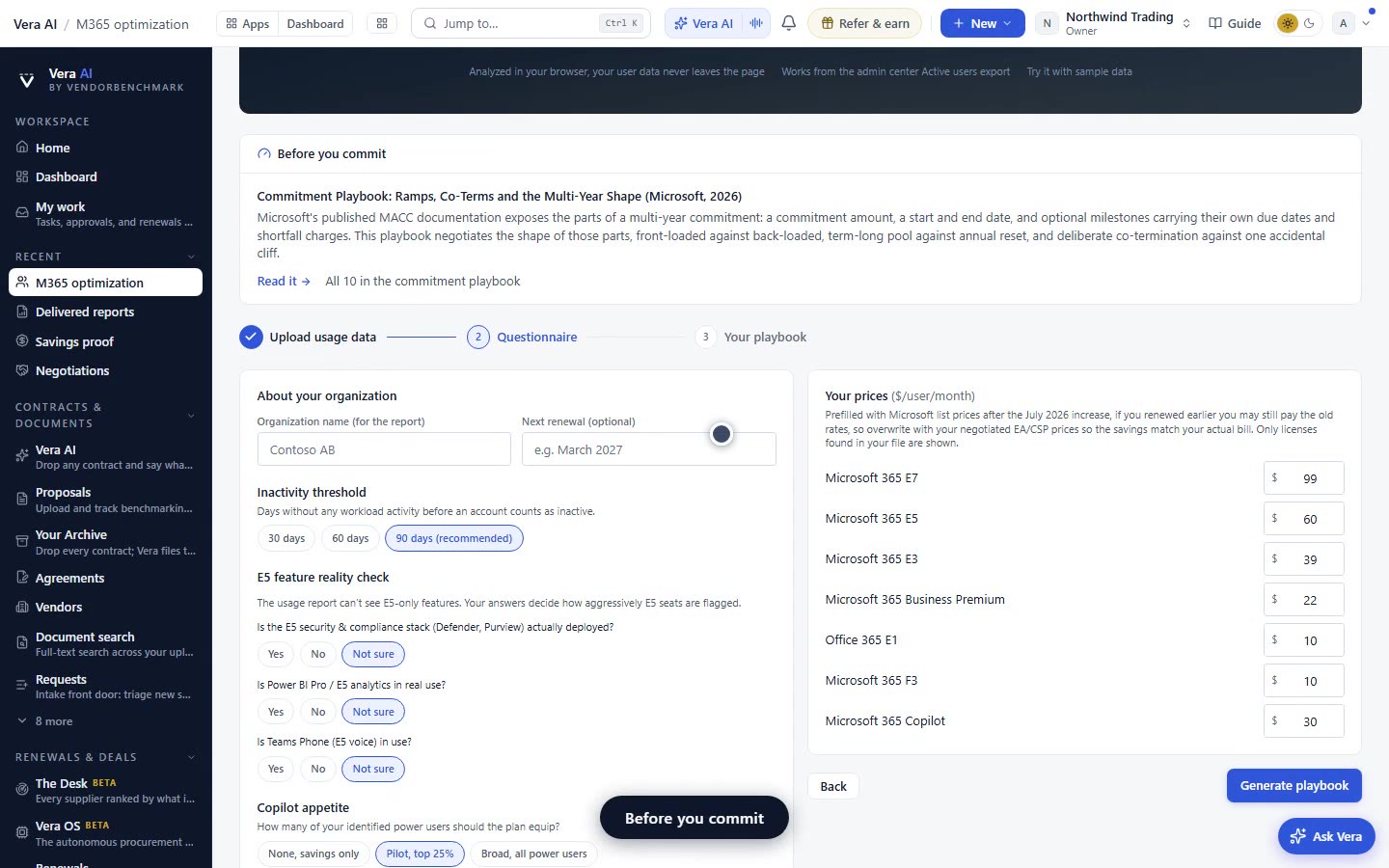
Task: Choose Broad, all power users
Action: pos(534,854)
